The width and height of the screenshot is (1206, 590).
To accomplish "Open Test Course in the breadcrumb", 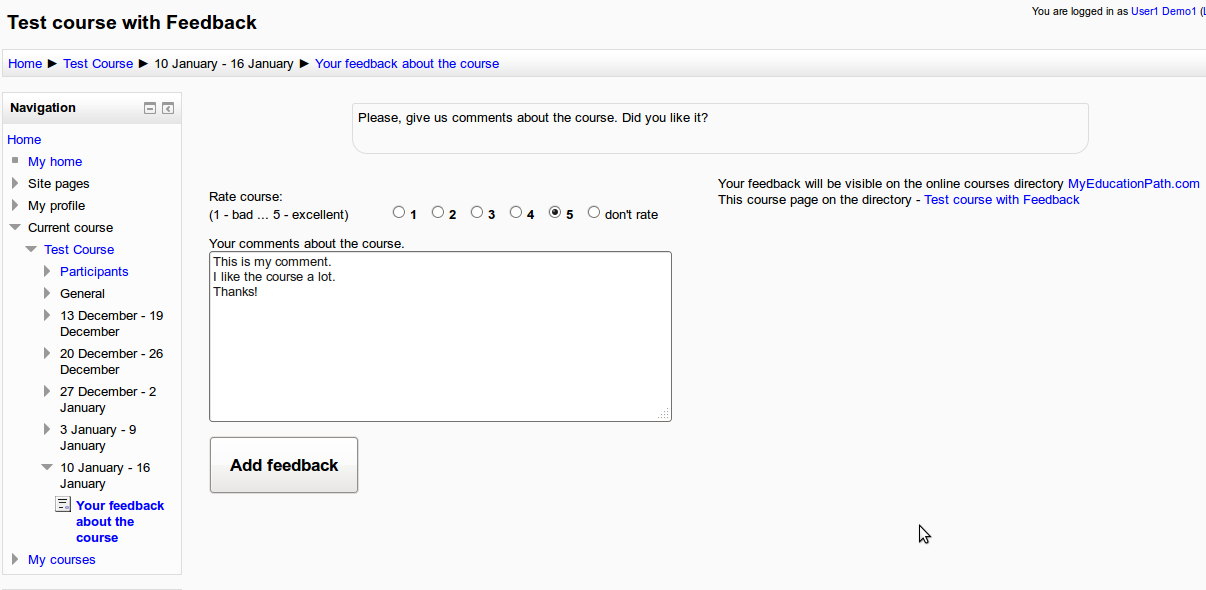I will (98, 63).
